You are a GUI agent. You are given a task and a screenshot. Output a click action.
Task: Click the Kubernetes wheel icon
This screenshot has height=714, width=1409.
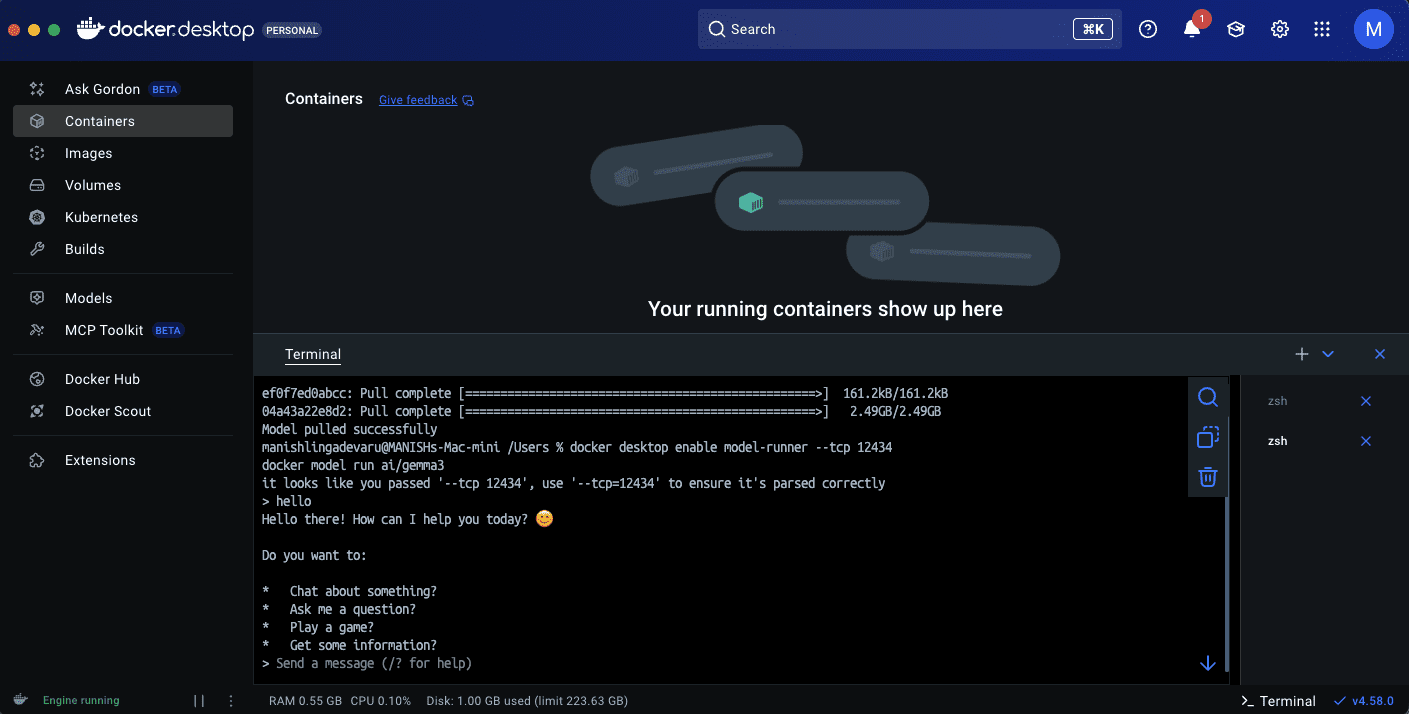tap(37, 217)
